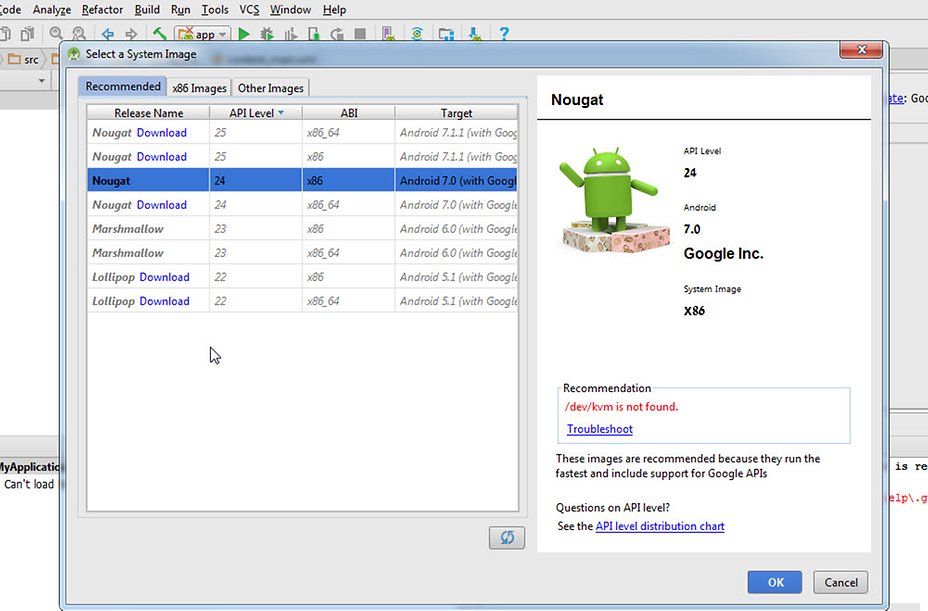This screenshot has height=611, width=928.
Task: Open the Build menu
Action: pyautogui.click(x=147, y=9)
